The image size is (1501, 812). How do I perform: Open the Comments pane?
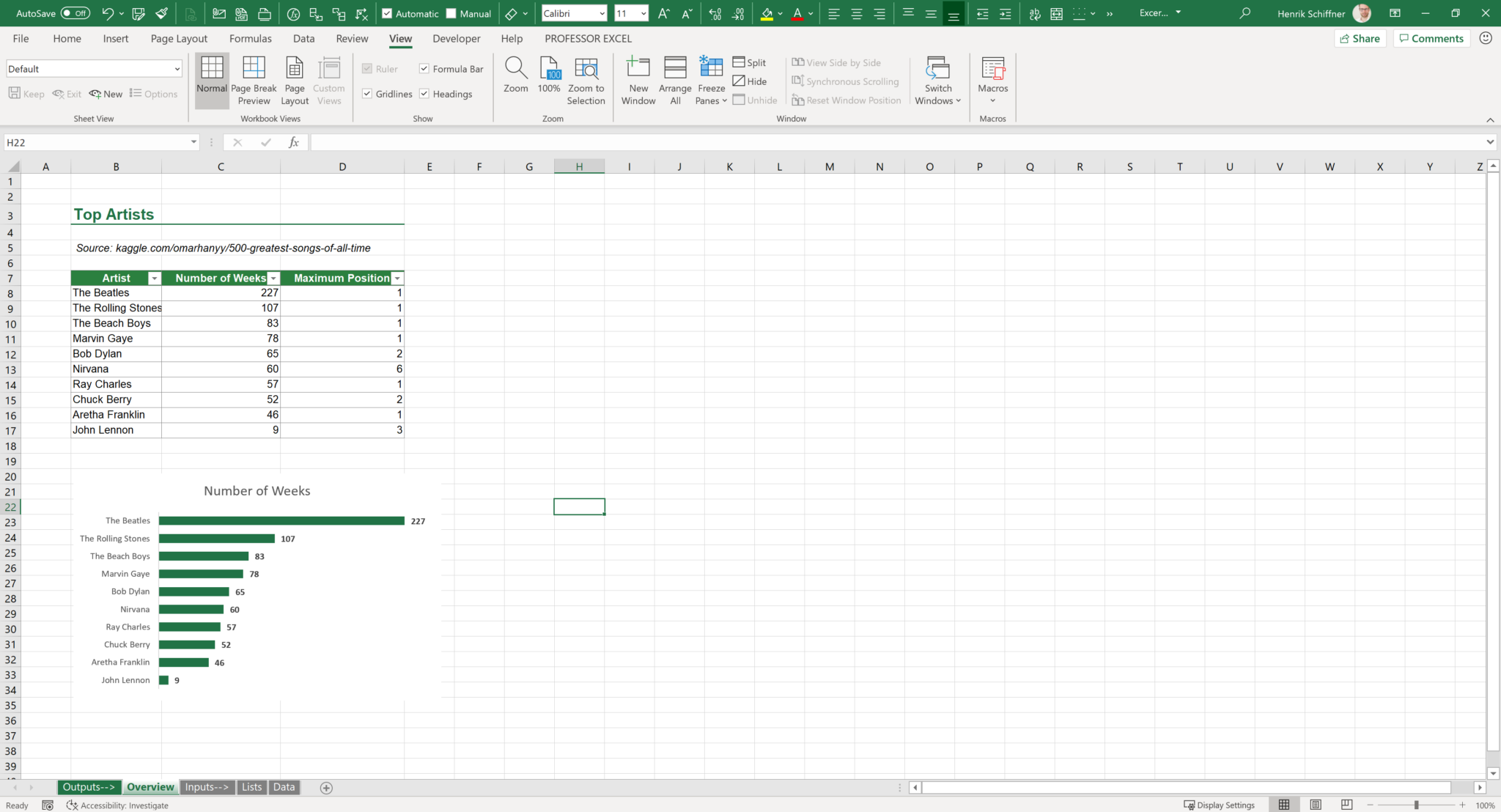point(1430,38)
